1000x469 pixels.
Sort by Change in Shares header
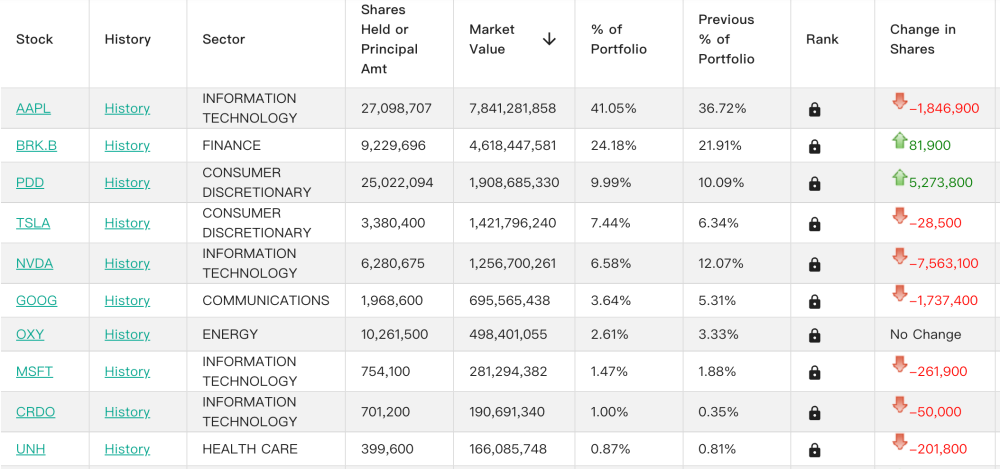pos(922,40)
